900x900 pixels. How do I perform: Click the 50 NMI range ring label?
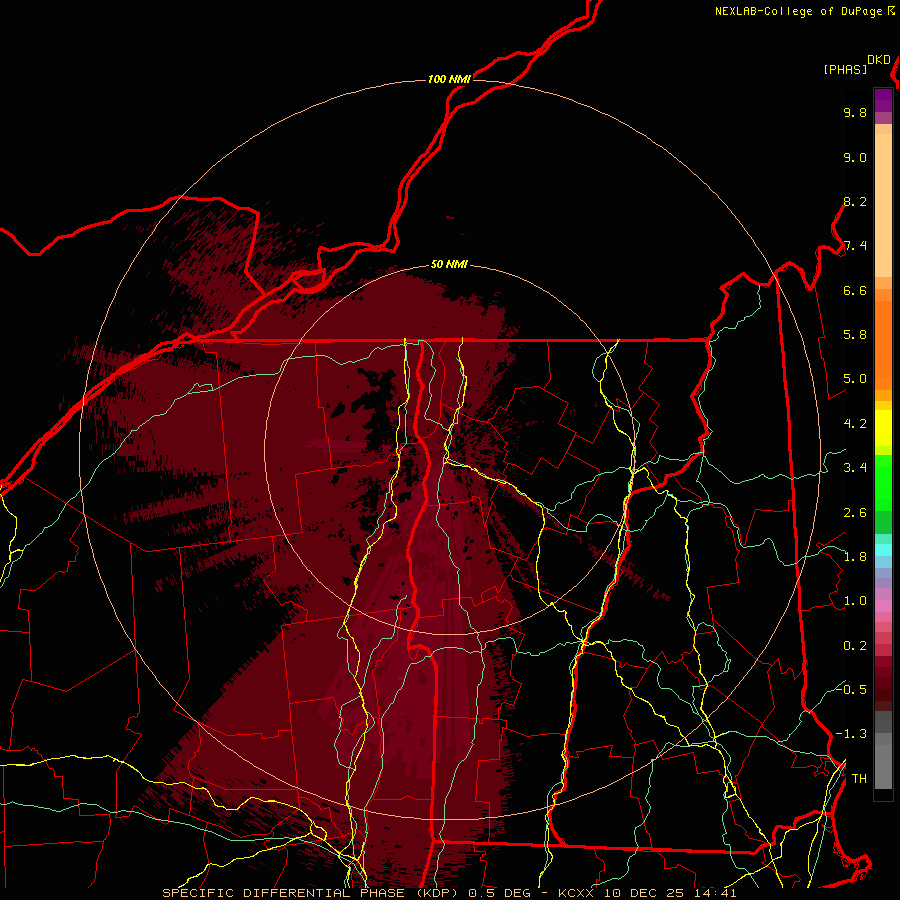449,265
